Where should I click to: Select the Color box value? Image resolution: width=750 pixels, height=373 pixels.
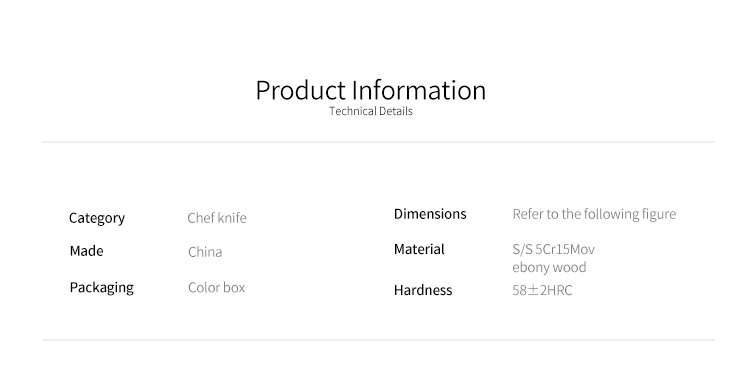point(216,287)
